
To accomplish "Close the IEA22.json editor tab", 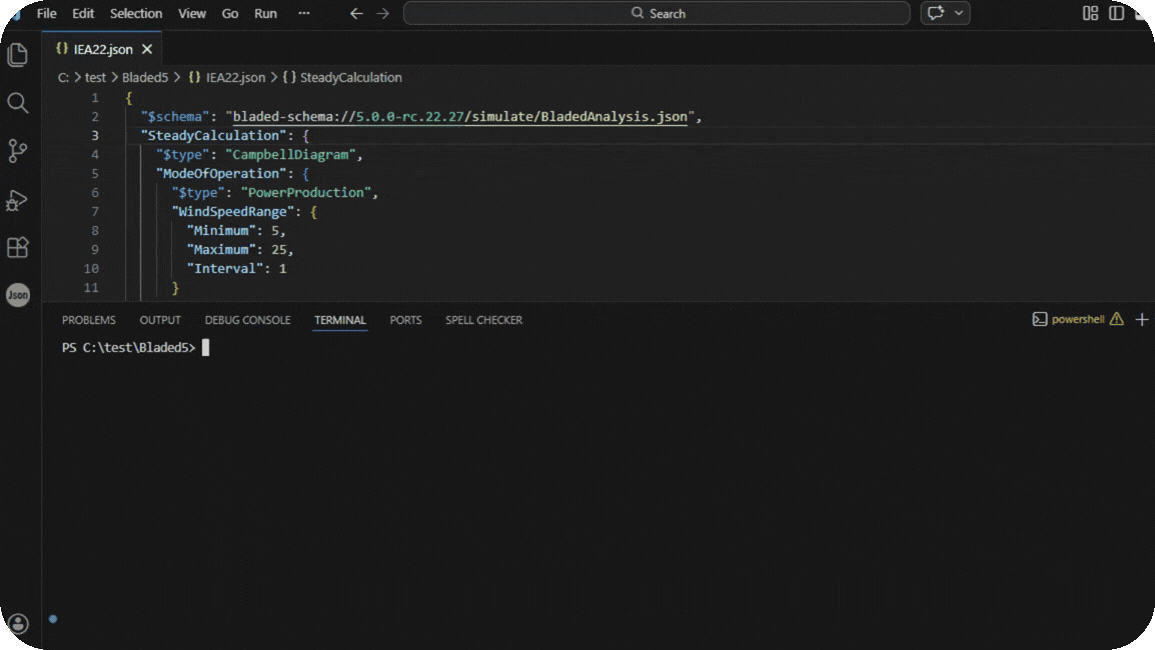I will [147, 49].
